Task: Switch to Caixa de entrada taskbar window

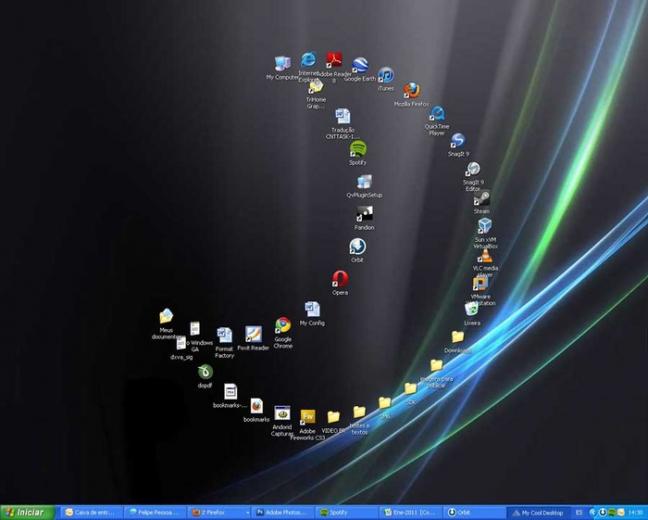Action: [x=92, y=513]
